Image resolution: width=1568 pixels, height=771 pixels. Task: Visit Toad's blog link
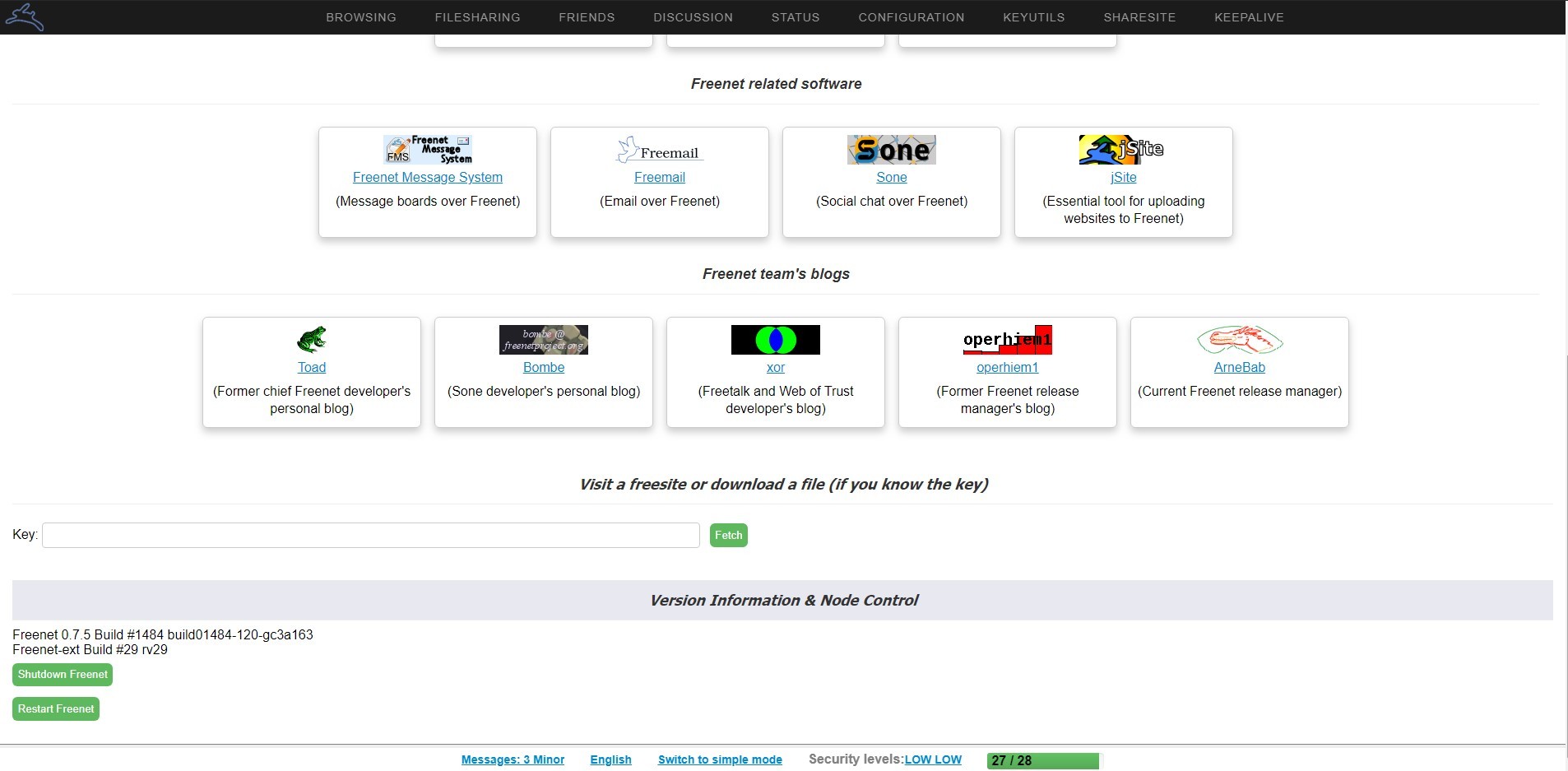pos(312,367)
